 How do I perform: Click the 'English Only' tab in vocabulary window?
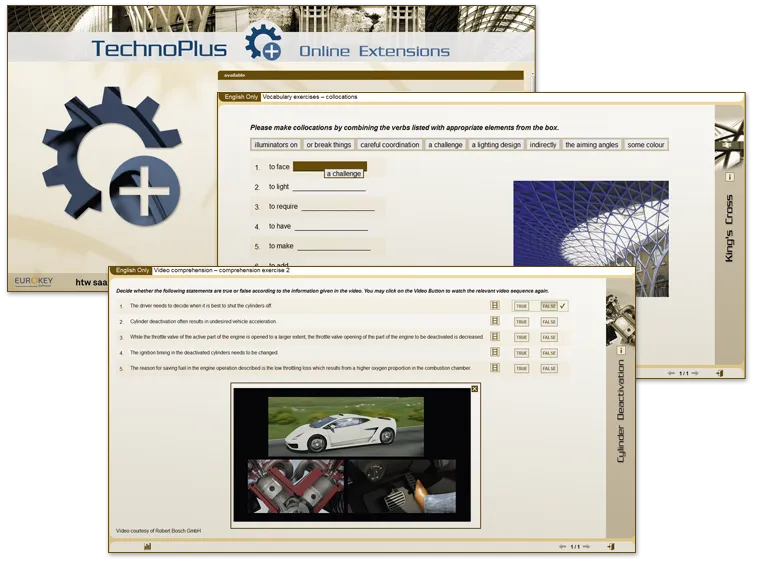(x=241, y=97)
